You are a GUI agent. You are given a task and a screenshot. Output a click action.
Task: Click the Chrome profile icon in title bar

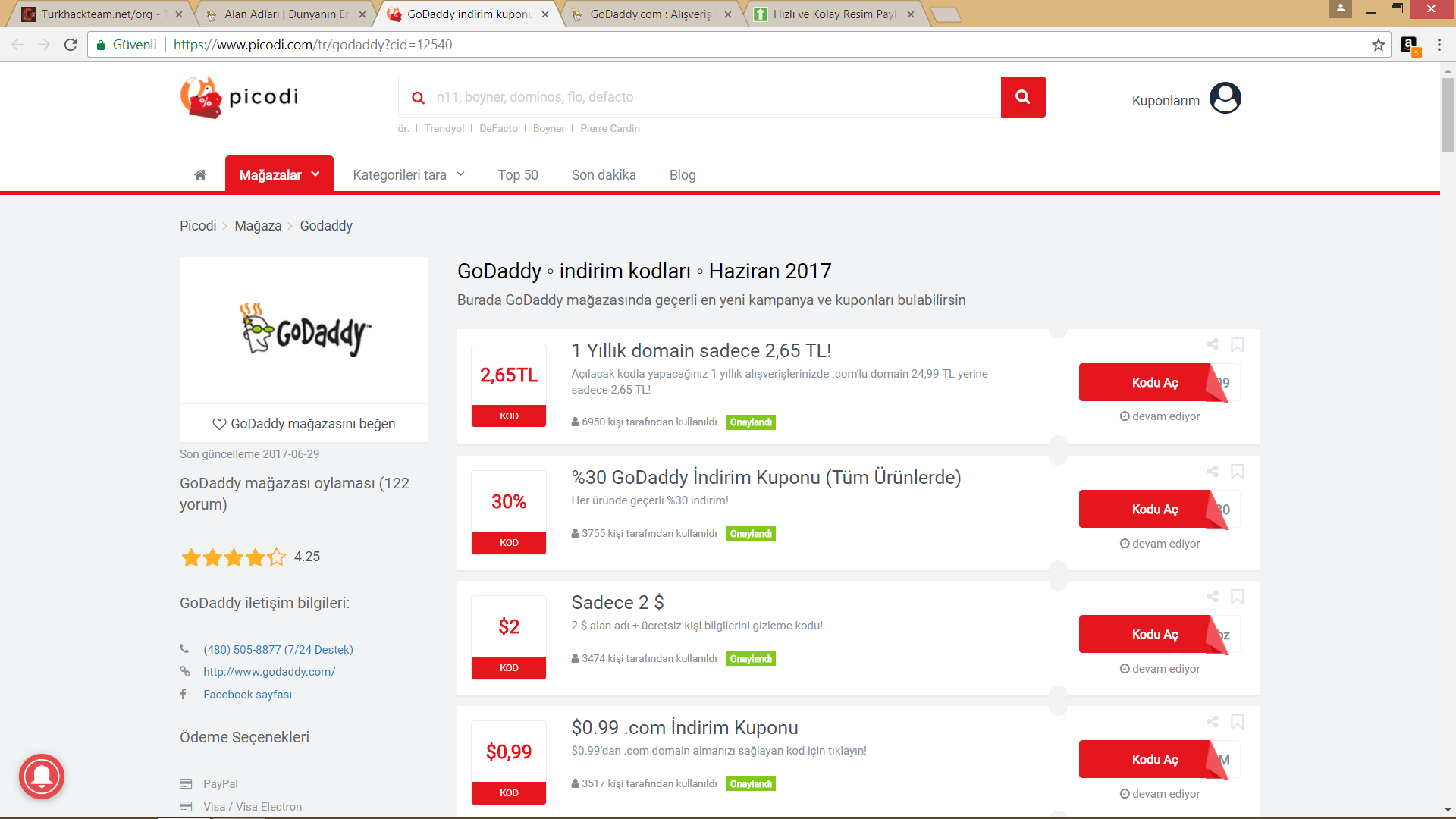tap(1341, 9)
